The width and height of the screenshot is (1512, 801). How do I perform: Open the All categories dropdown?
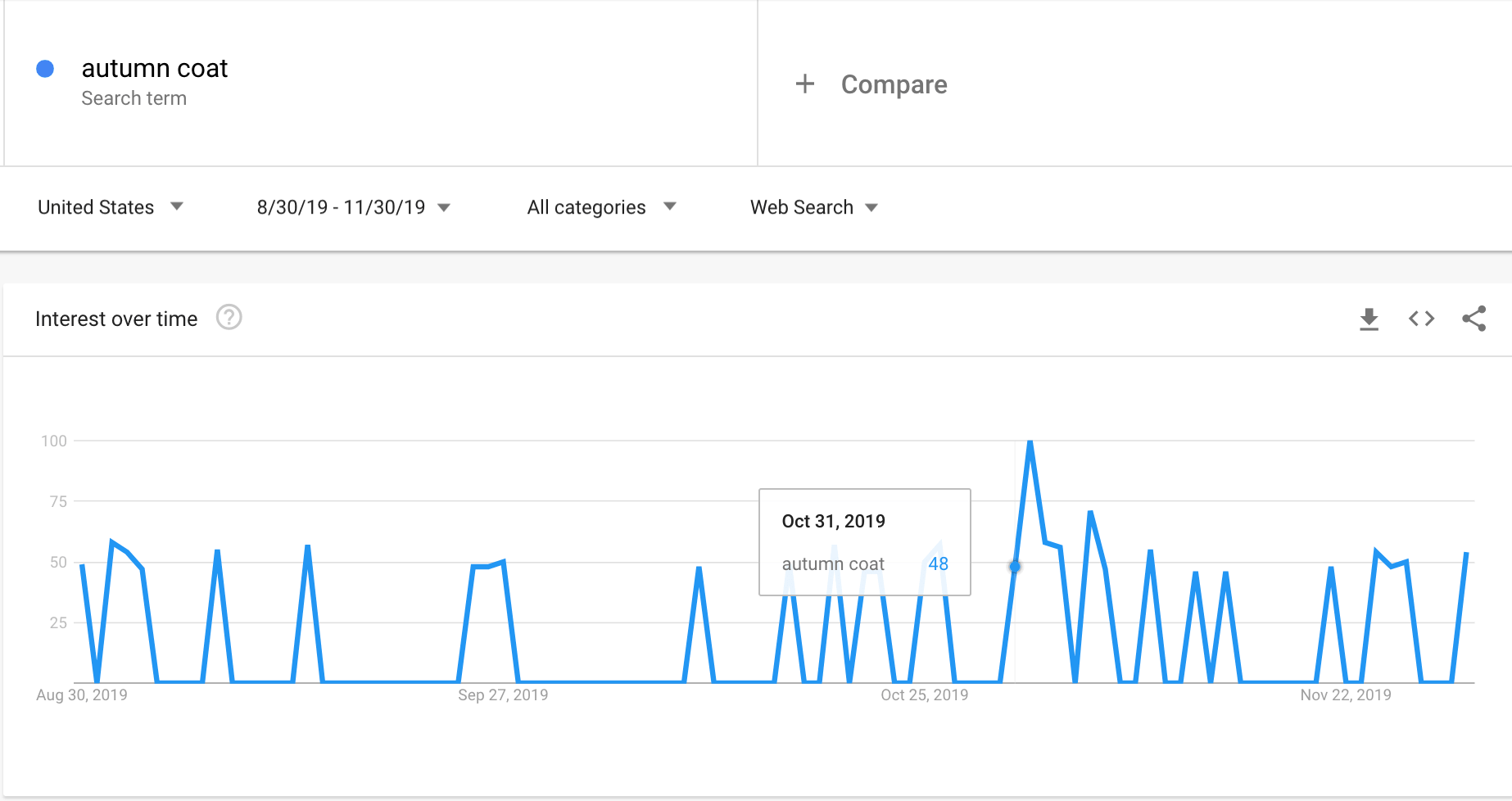coord(601,207)
